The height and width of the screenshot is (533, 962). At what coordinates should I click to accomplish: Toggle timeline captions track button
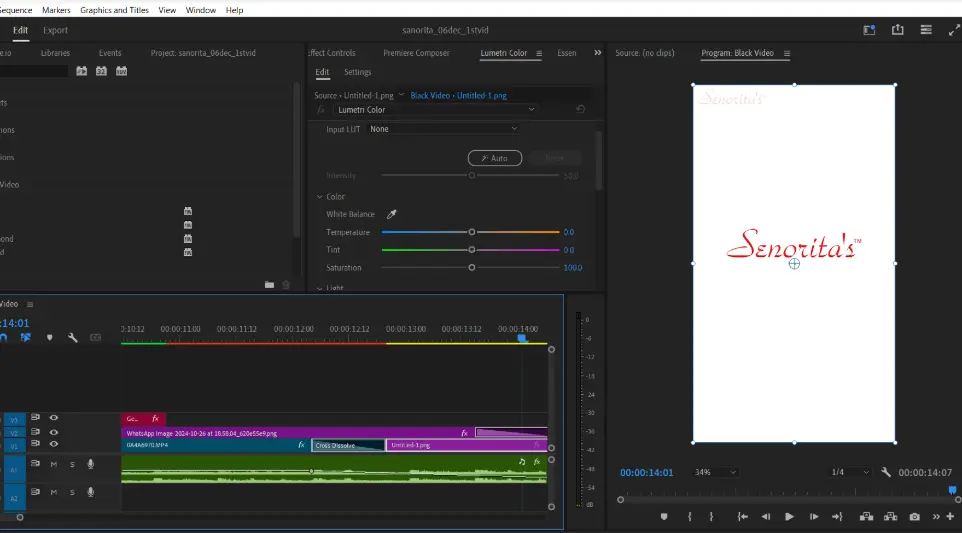click(96, 337)
